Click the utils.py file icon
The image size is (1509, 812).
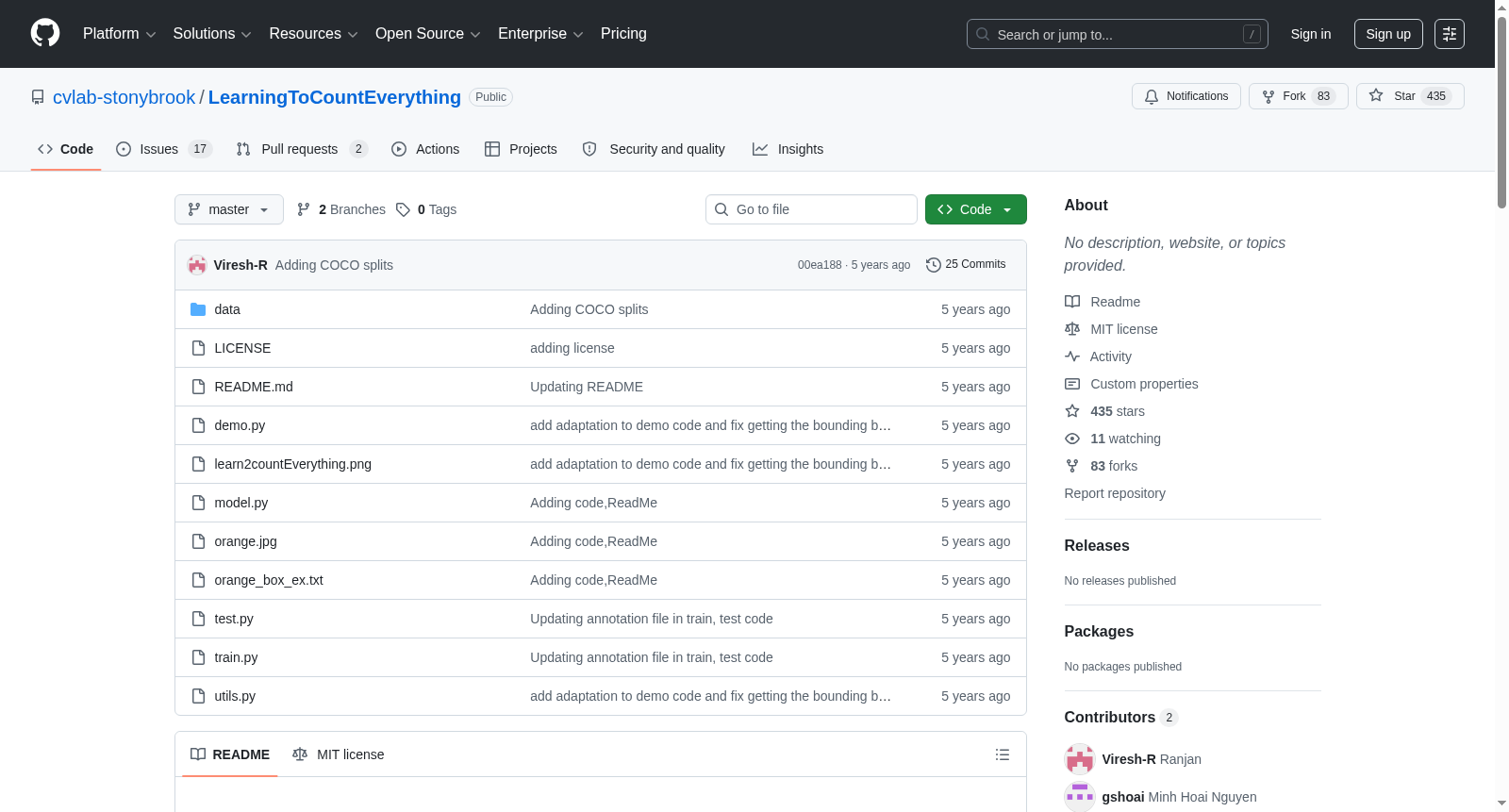click(198, 696)
